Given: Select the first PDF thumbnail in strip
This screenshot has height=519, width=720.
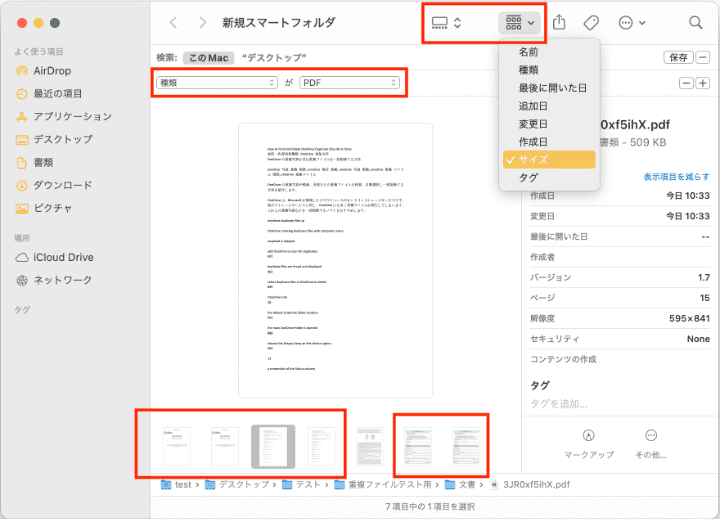Looking at the screenshot, I should point(177,445).
